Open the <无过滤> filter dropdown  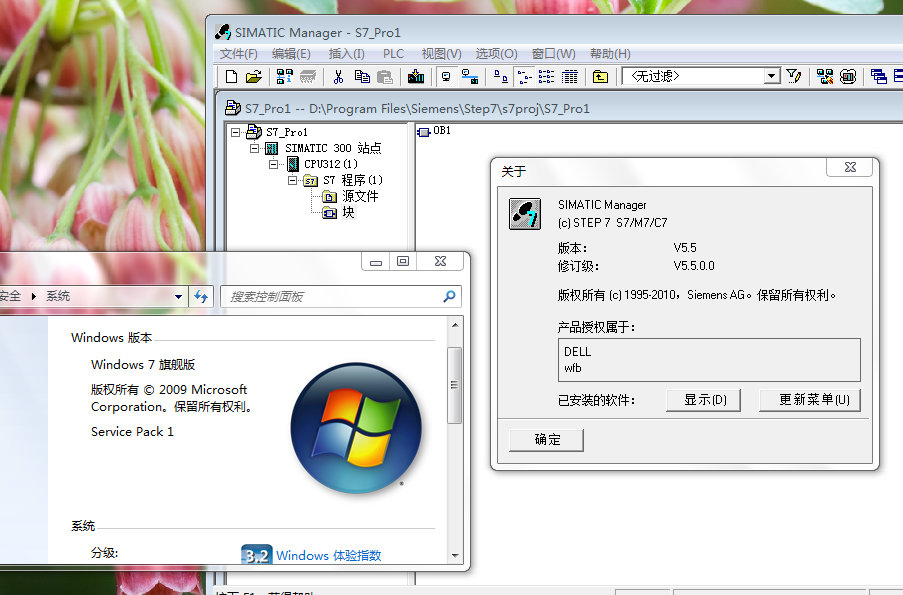(x=772, y=76)
